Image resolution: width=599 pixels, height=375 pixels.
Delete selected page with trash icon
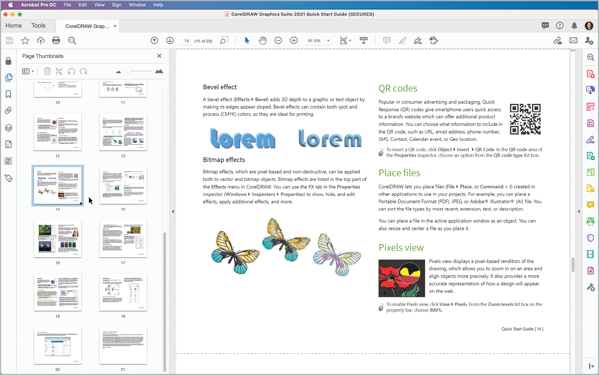tap(47, 71)
